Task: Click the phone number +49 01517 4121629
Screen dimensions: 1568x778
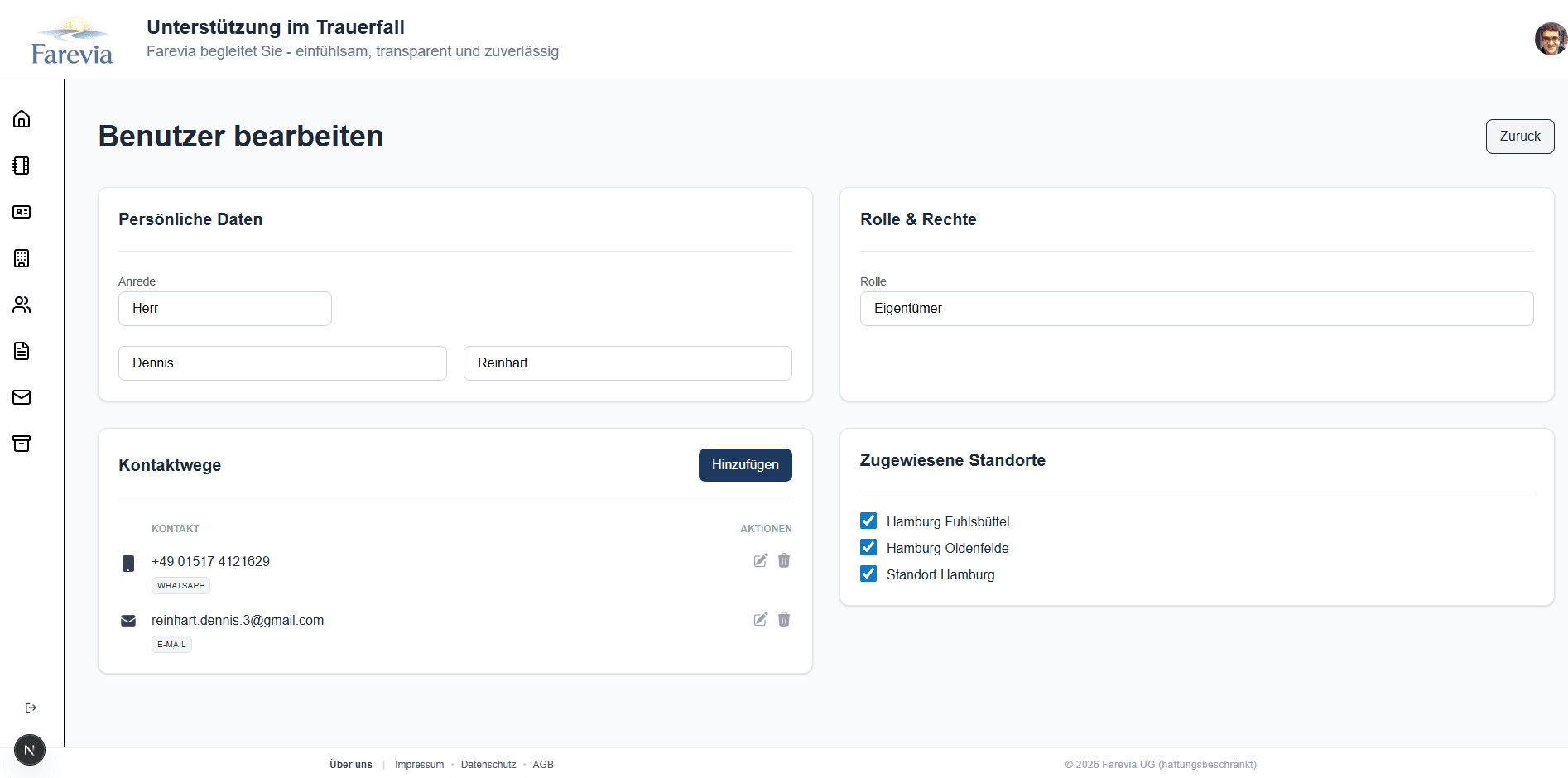Action: coord(210,561)
